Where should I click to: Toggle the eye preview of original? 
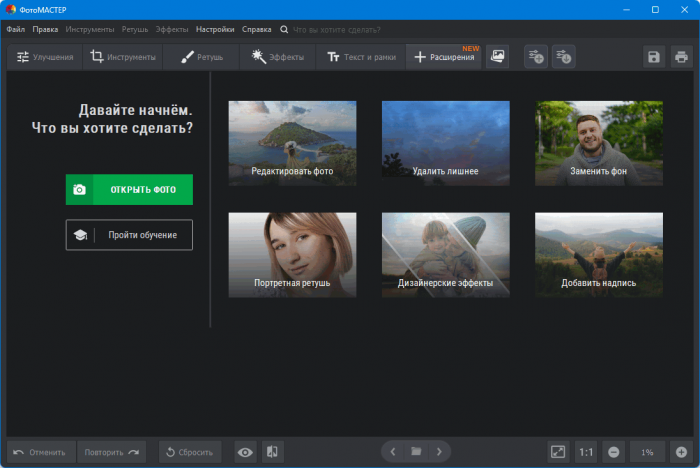[x=245, y=452]
